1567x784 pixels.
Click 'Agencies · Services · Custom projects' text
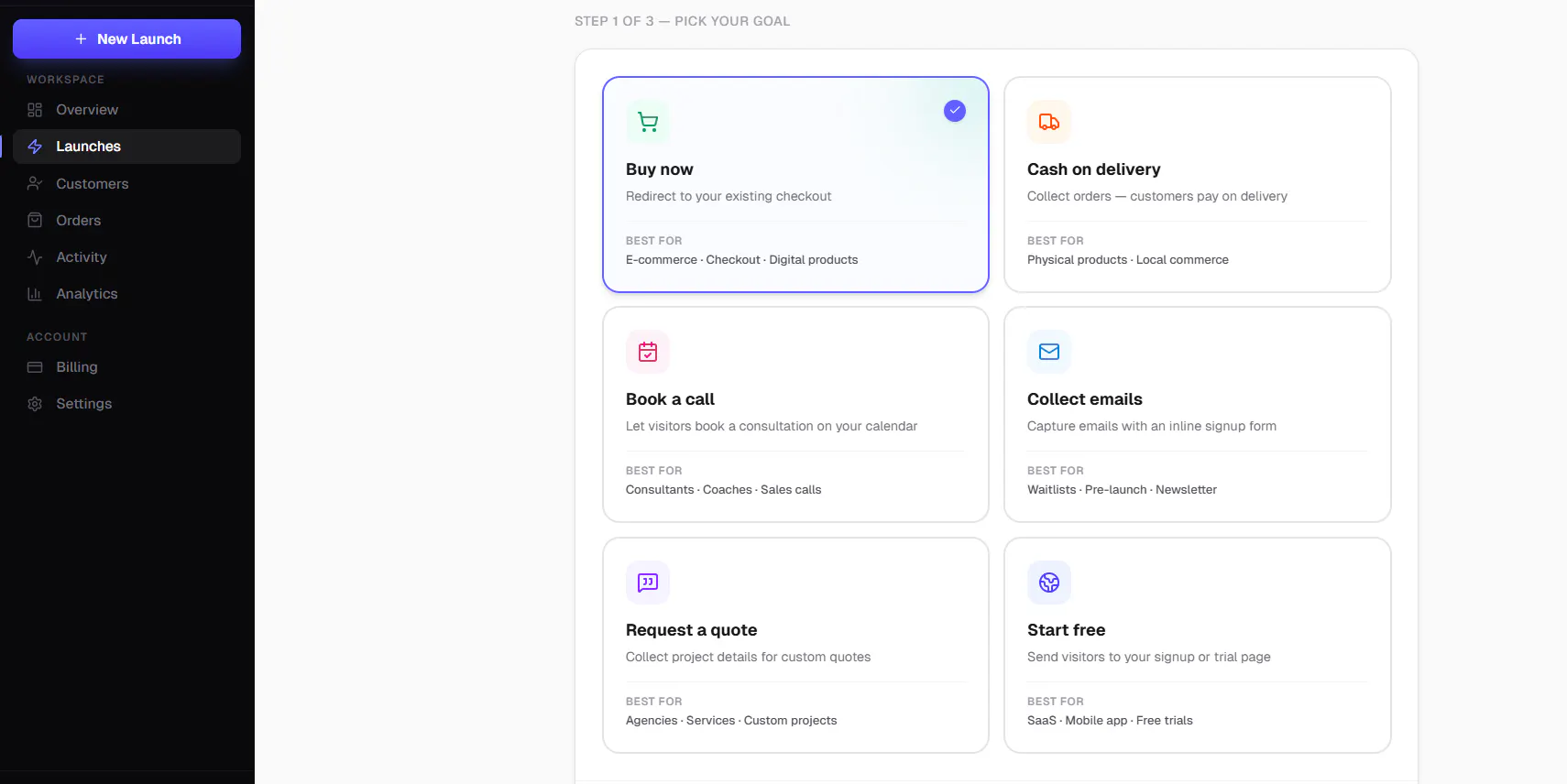731,721
